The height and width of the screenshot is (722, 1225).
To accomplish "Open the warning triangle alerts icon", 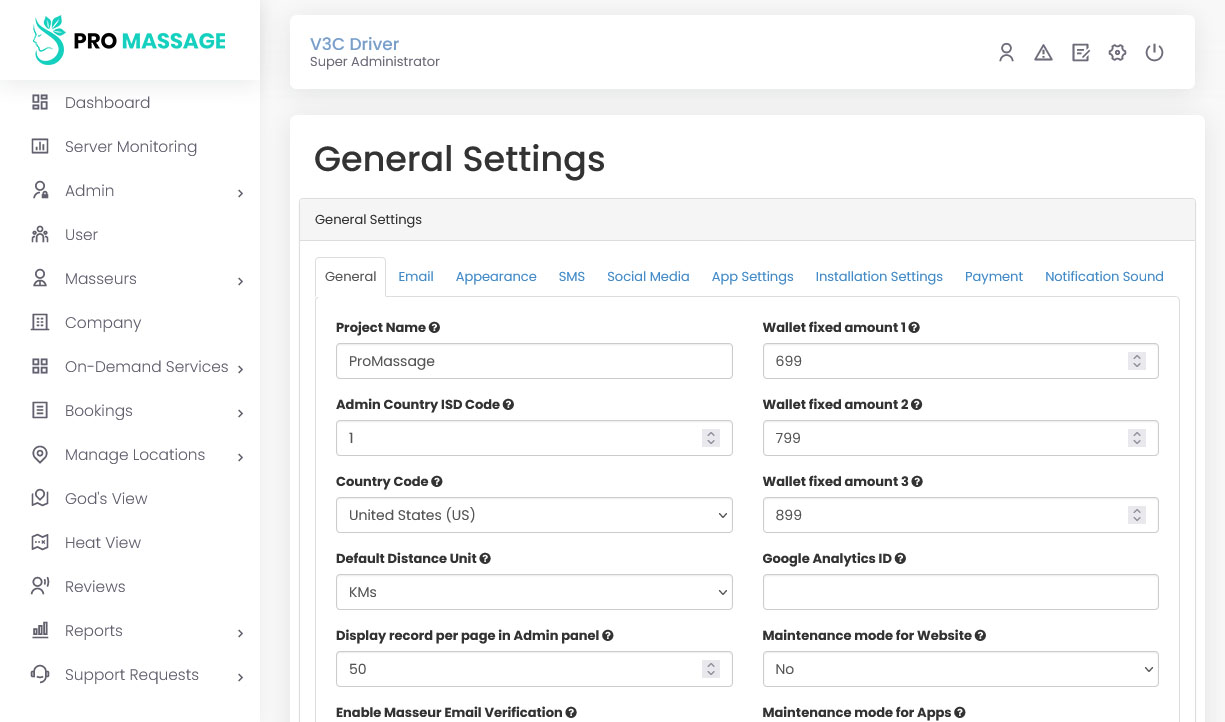I will 1043,53.
